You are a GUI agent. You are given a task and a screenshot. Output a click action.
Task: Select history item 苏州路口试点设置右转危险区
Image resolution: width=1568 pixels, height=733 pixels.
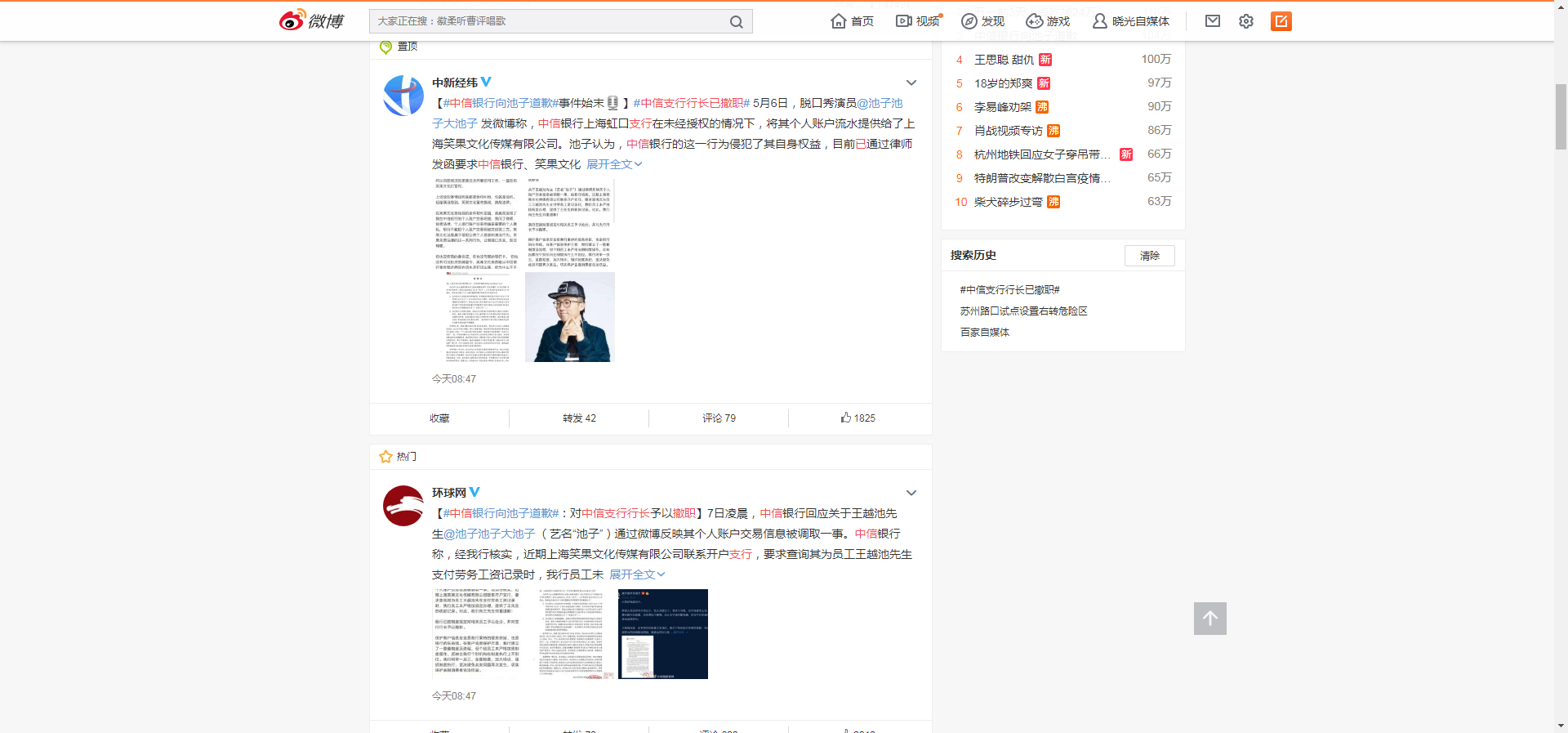click(1023, 311)
